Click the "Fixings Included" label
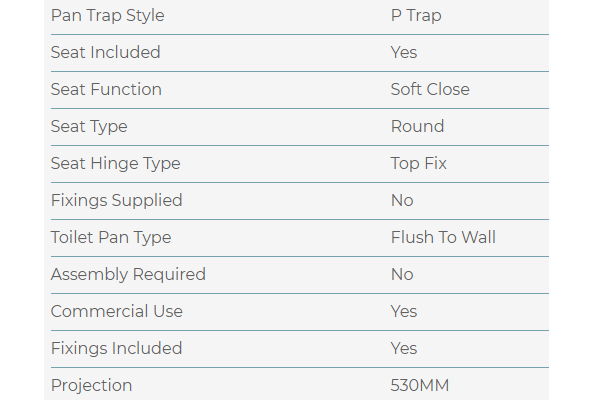This screenshot has height=400, width=600. 116,348
